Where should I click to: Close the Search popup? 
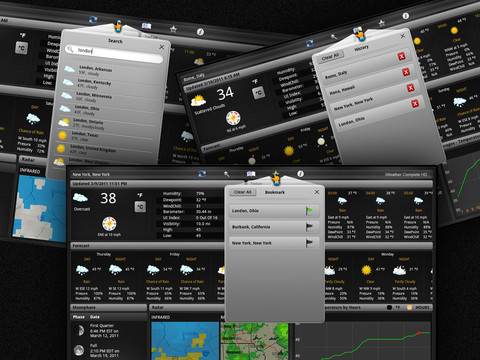(x=162, y=47)
